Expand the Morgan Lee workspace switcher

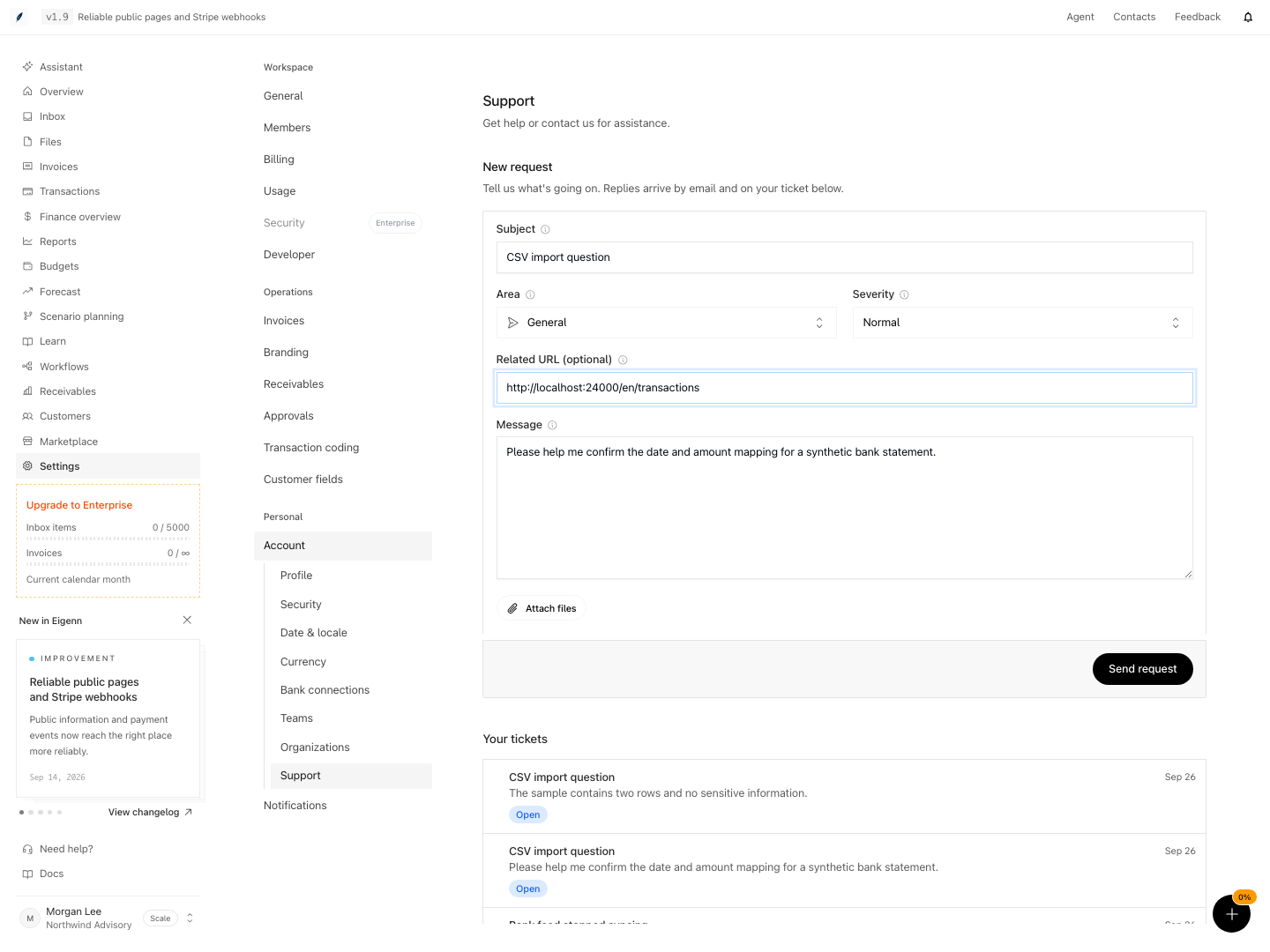[x=190, y=919]
